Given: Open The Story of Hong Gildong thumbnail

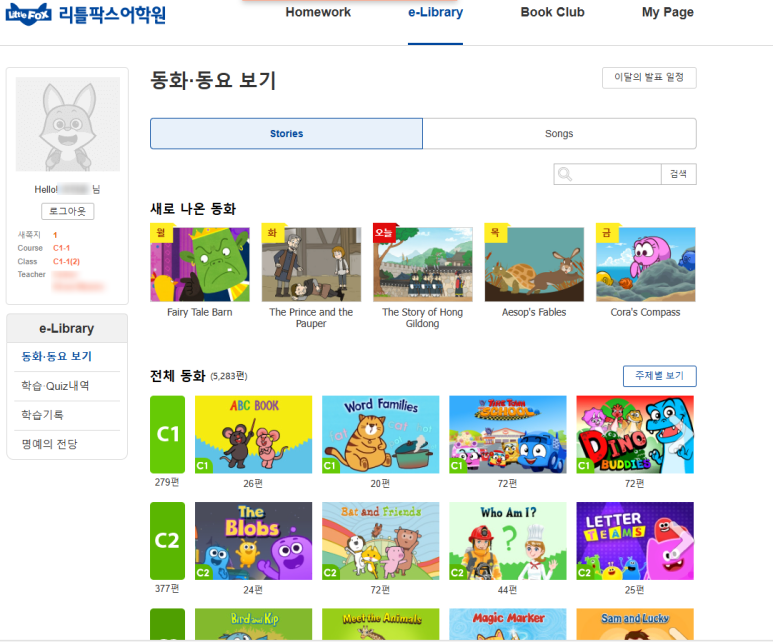Looking at the screenshot, I should point(422,264).
